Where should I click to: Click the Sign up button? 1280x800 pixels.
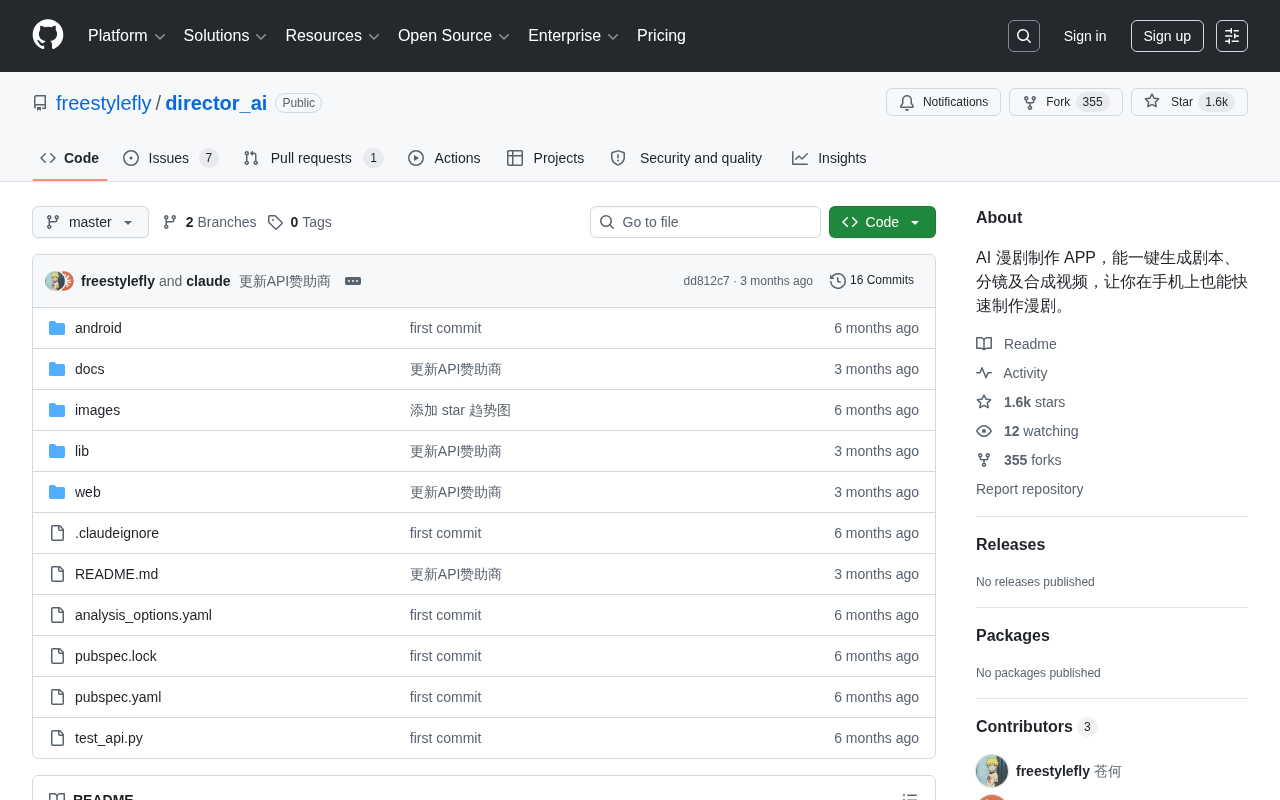point(1167,36)
